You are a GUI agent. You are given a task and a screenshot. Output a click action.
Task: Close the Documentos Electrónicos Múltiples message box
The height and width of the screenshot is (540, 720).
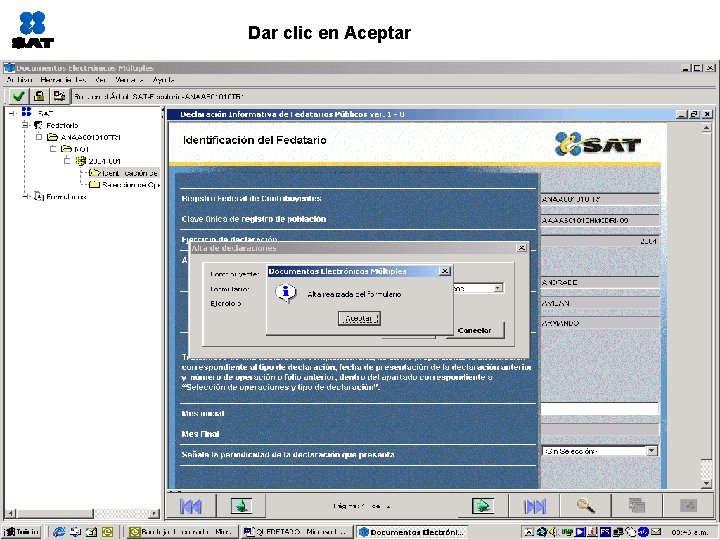click(x=444, y=271)
